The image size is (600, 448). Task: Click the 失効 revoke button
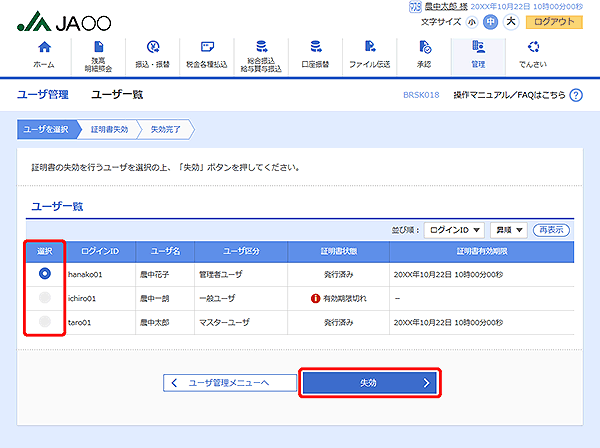click(370, 382)
